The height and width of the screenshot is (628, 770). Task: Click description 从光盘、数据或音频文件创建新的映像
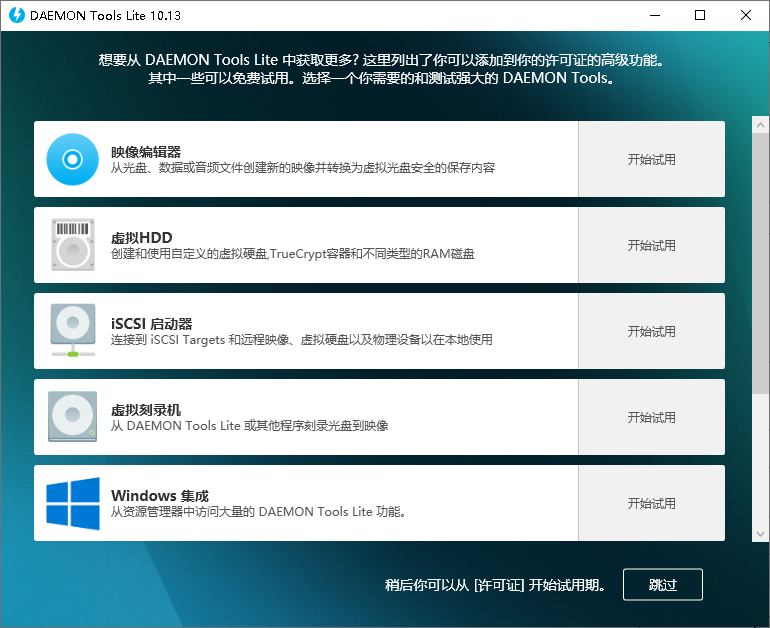[x=303, y=168]
